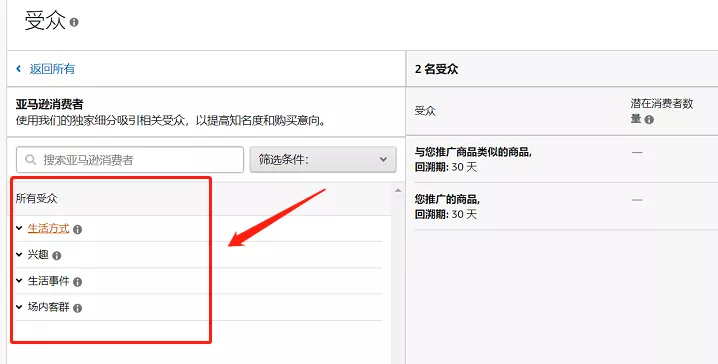Expand the 生活事件 category chevron
The image size is (718, 364).
point(19,281)
